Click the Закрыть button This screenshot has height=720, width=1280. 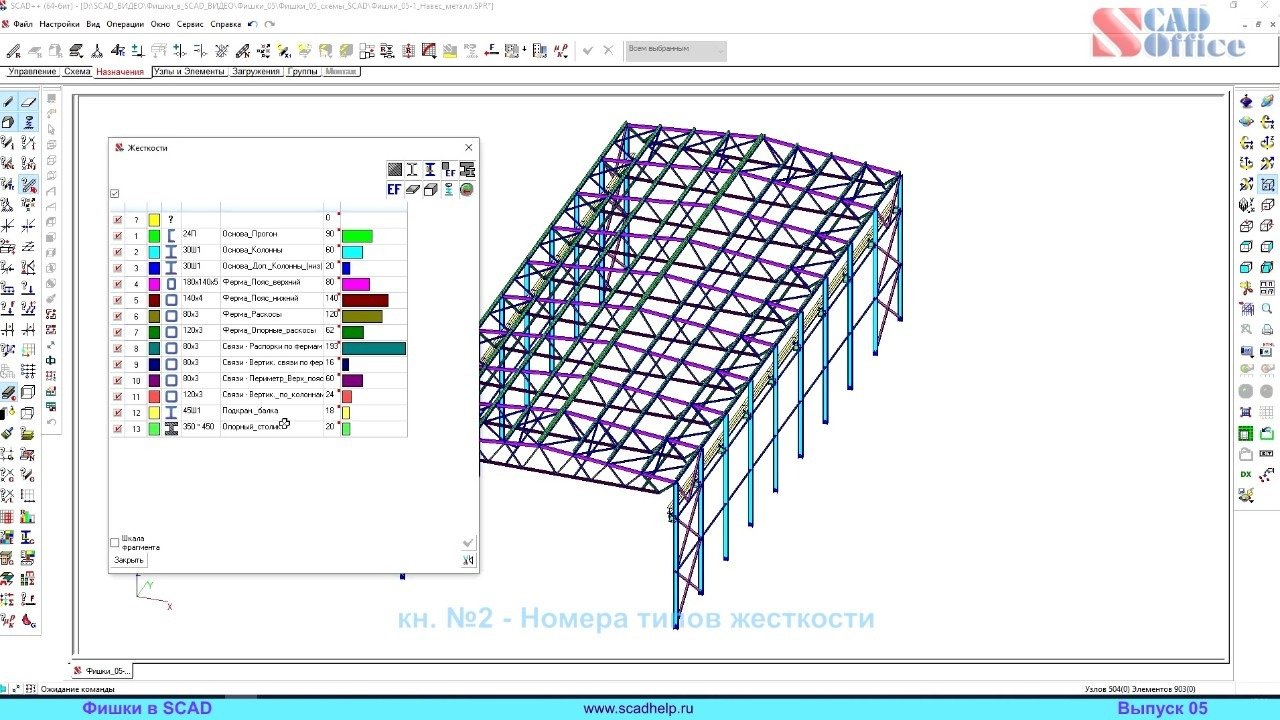point(129,560)
